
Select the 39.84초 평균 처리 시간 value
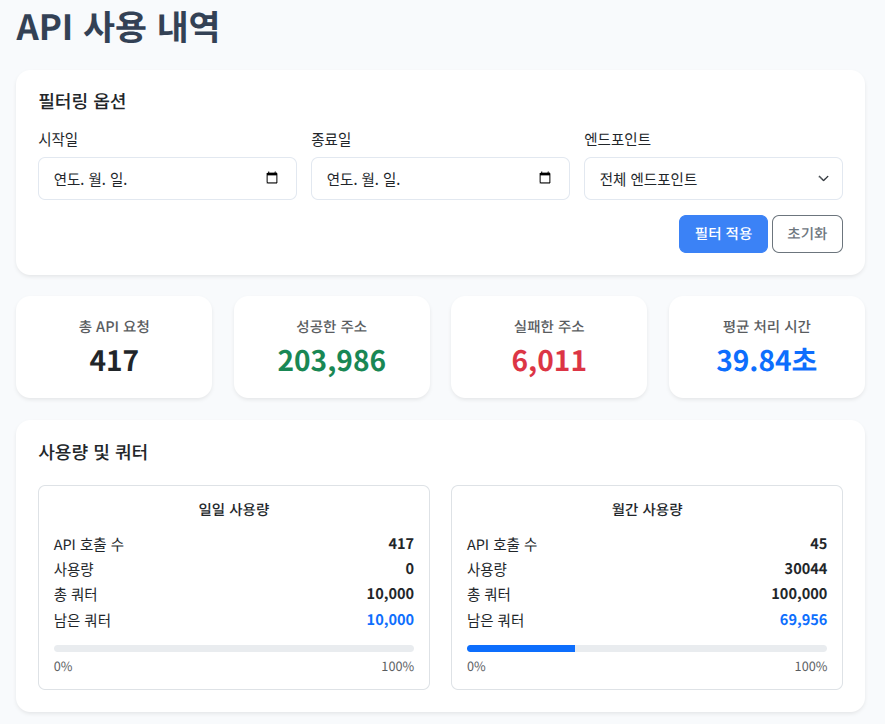pos(766,361)
